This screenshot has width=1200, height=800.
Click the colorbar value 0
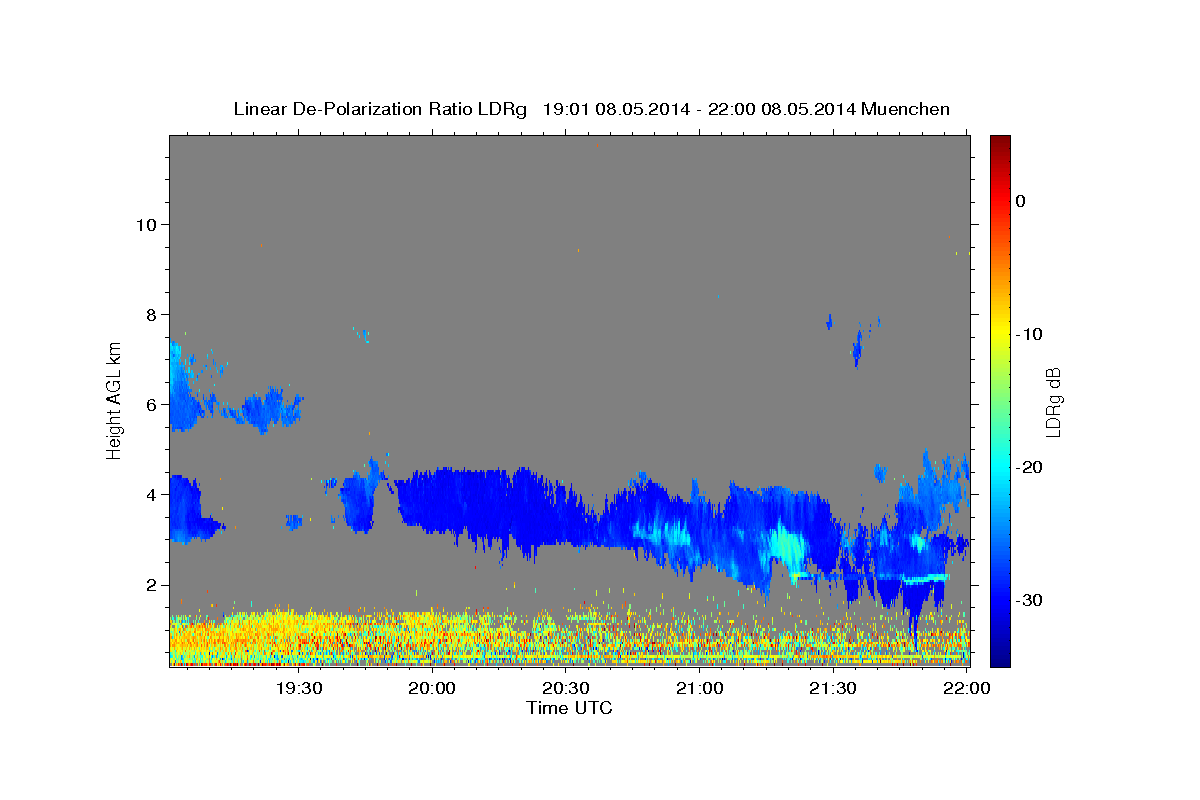pyautogui.click(x=1021, y=201)
